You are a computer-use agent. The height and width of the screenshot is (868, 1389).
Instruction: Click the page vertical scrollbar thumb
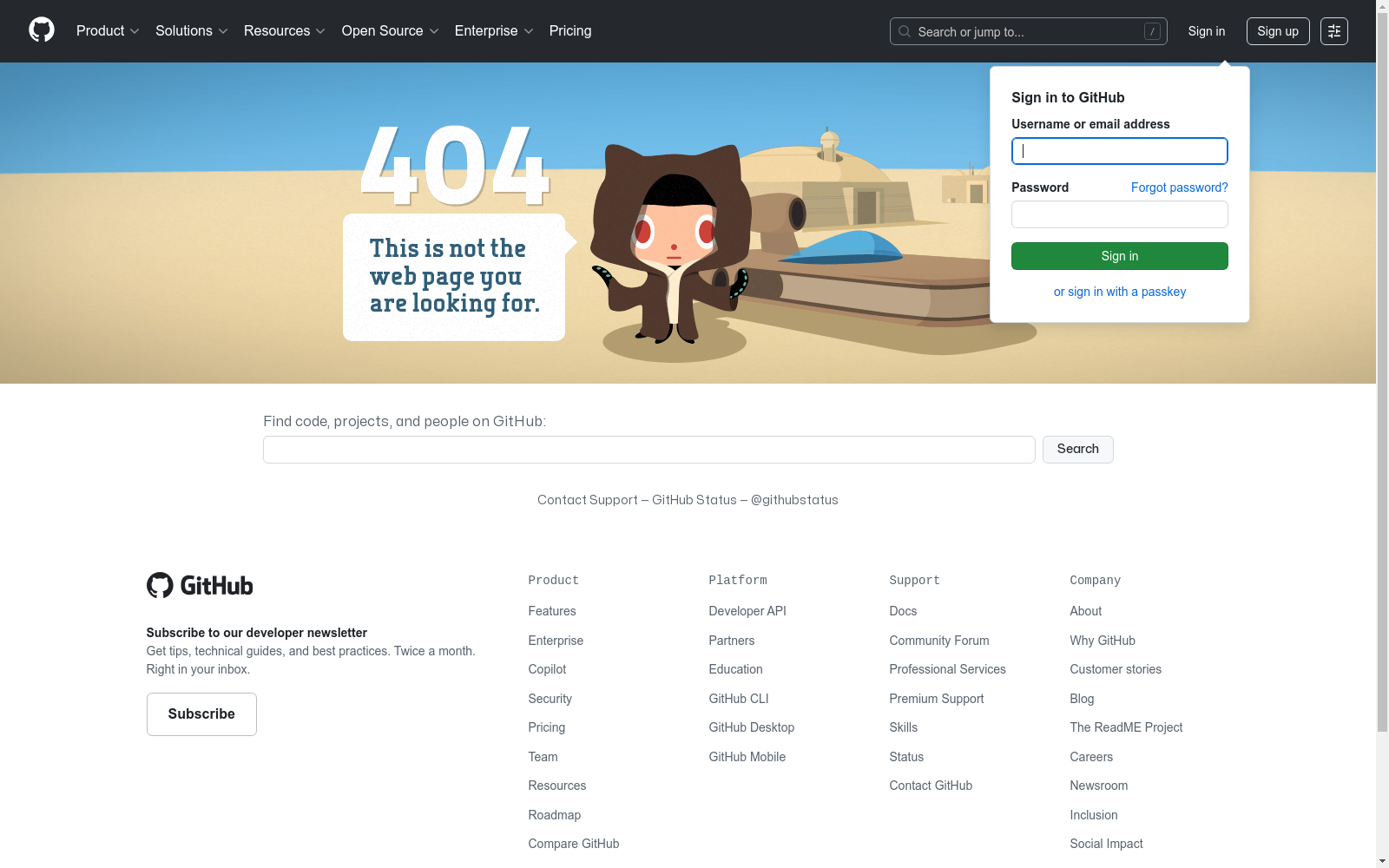point(1382,372)
